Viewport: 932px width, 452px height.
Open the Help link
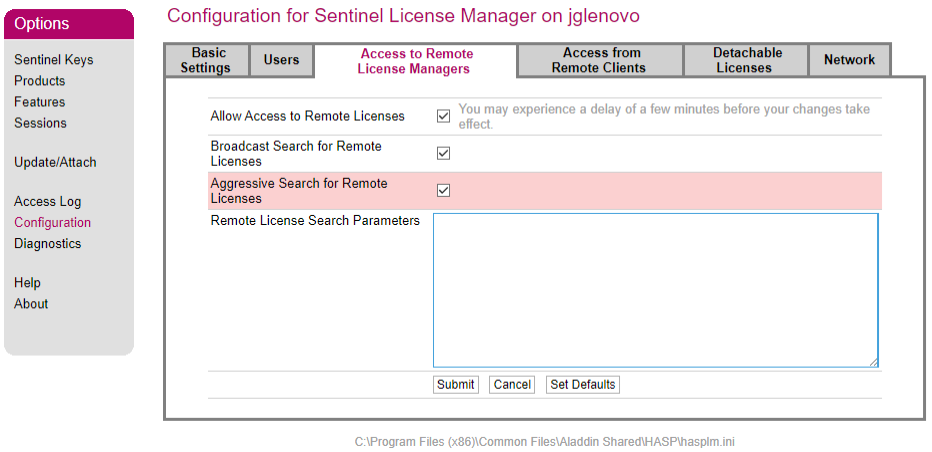(x=27, y=282)
